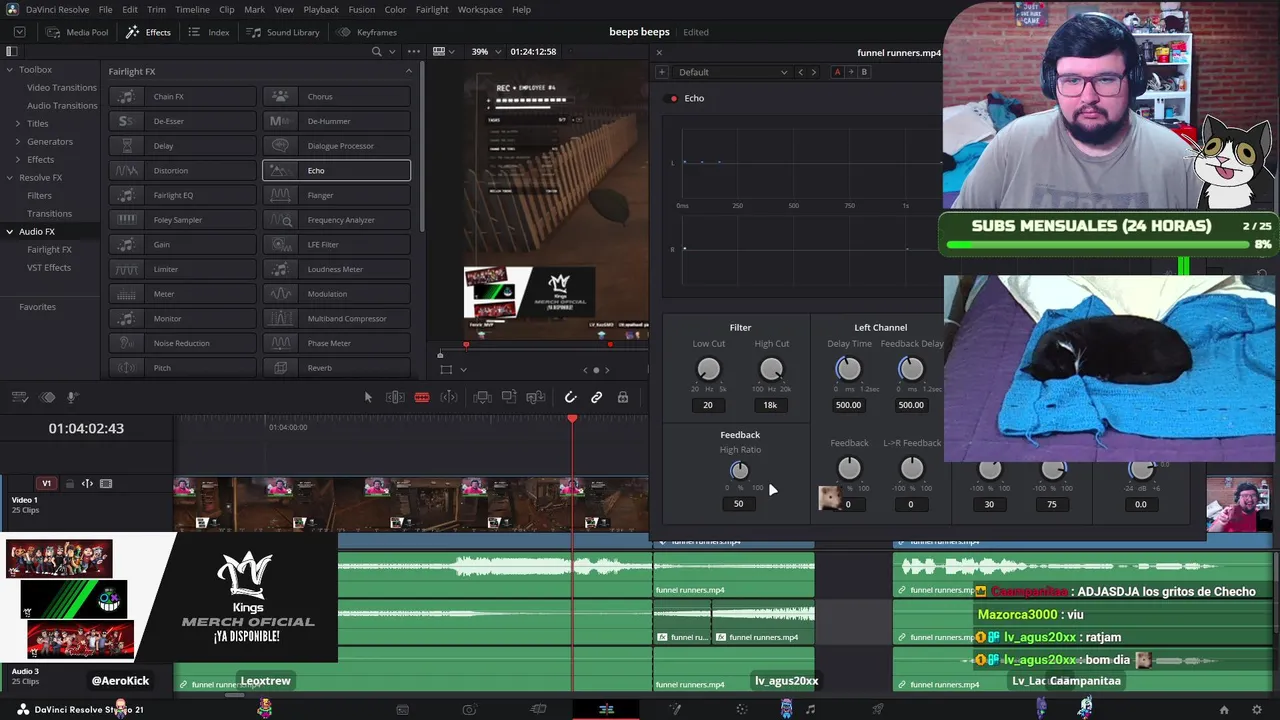Open the Fairlight menu
The image size is (1280, 720).
pyautogui.click(x=432, y=9)
